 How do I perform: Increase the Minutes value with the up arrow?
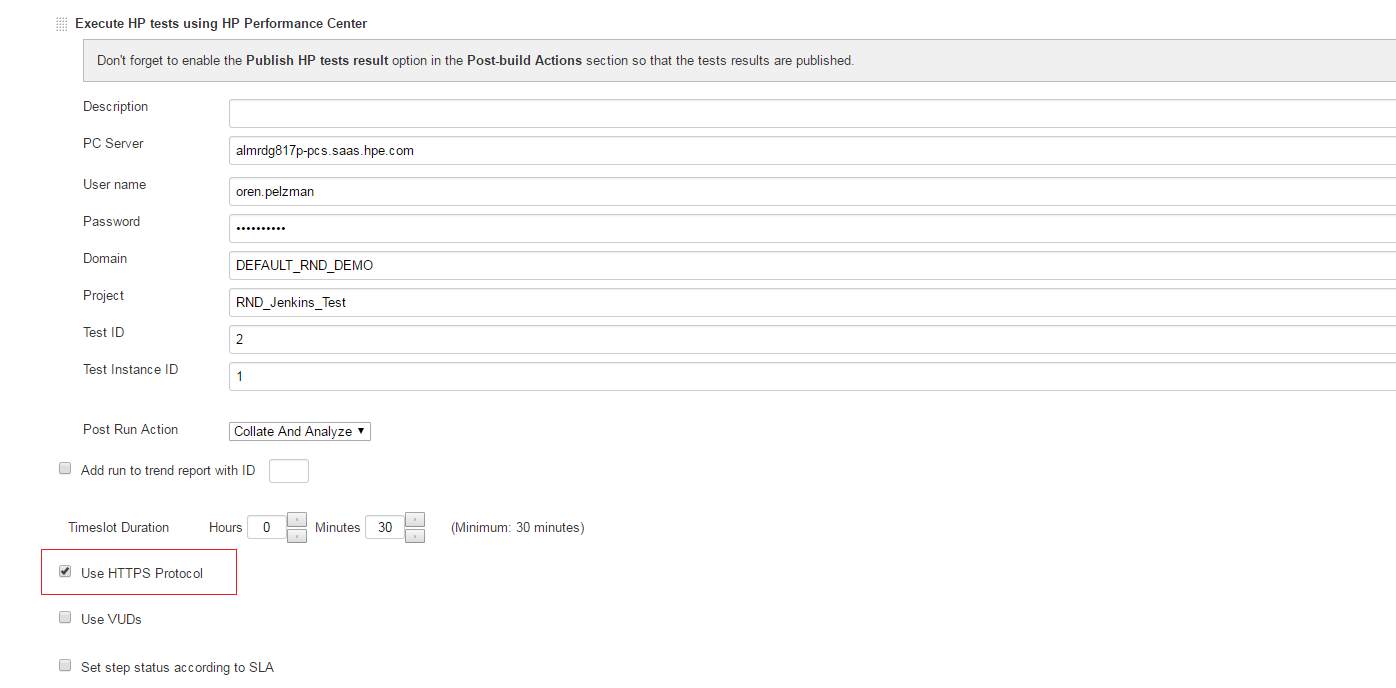[x=415, y=519]
